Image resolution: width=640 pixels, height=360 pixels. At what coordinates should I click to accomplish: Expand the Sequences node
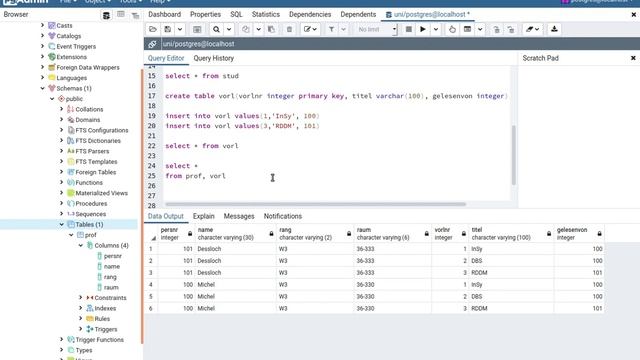pos(62,214)
